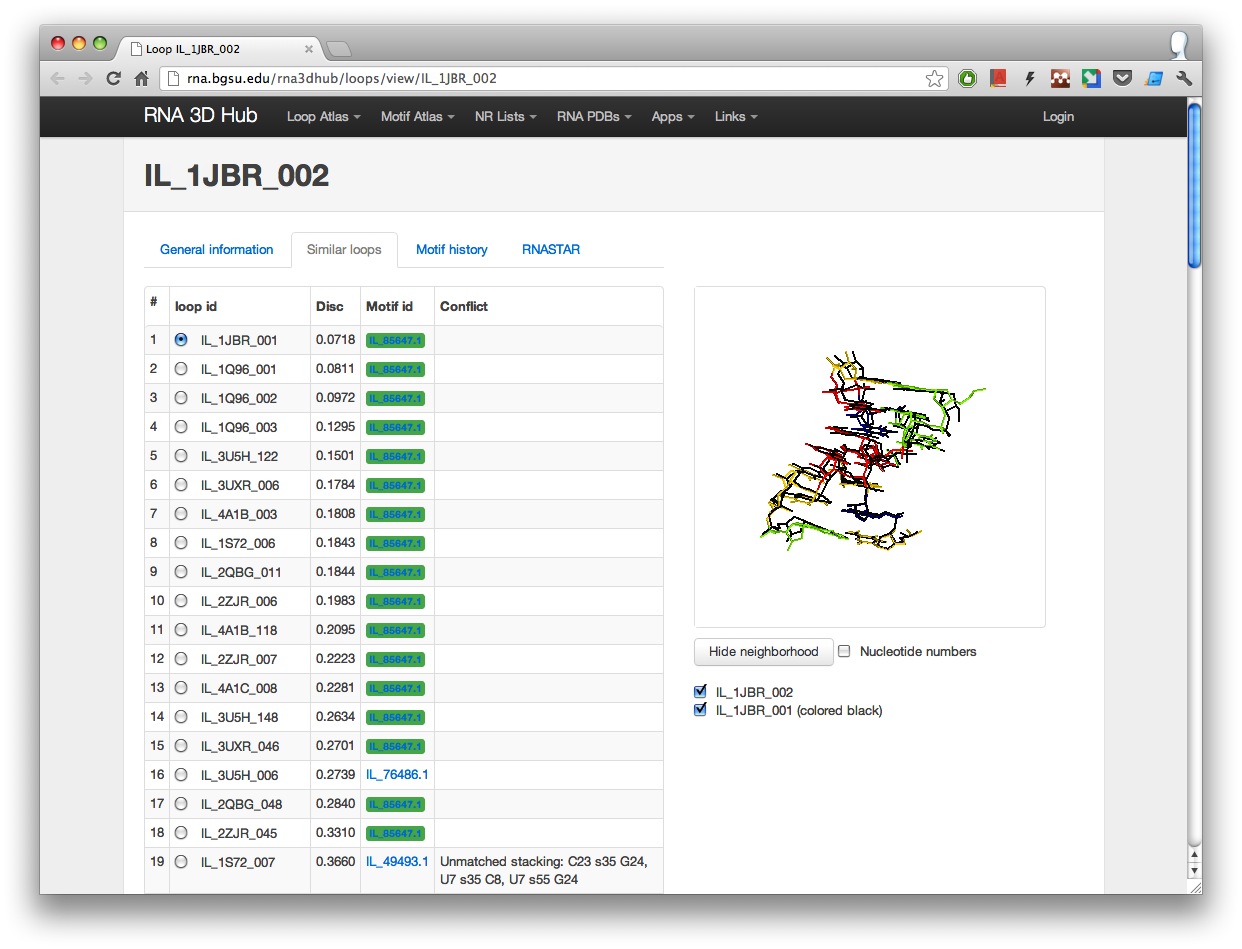The width and height of the screenshot is (1242, 949).
Task: Open the Motif Atlas dropdown
Action: 417,117
